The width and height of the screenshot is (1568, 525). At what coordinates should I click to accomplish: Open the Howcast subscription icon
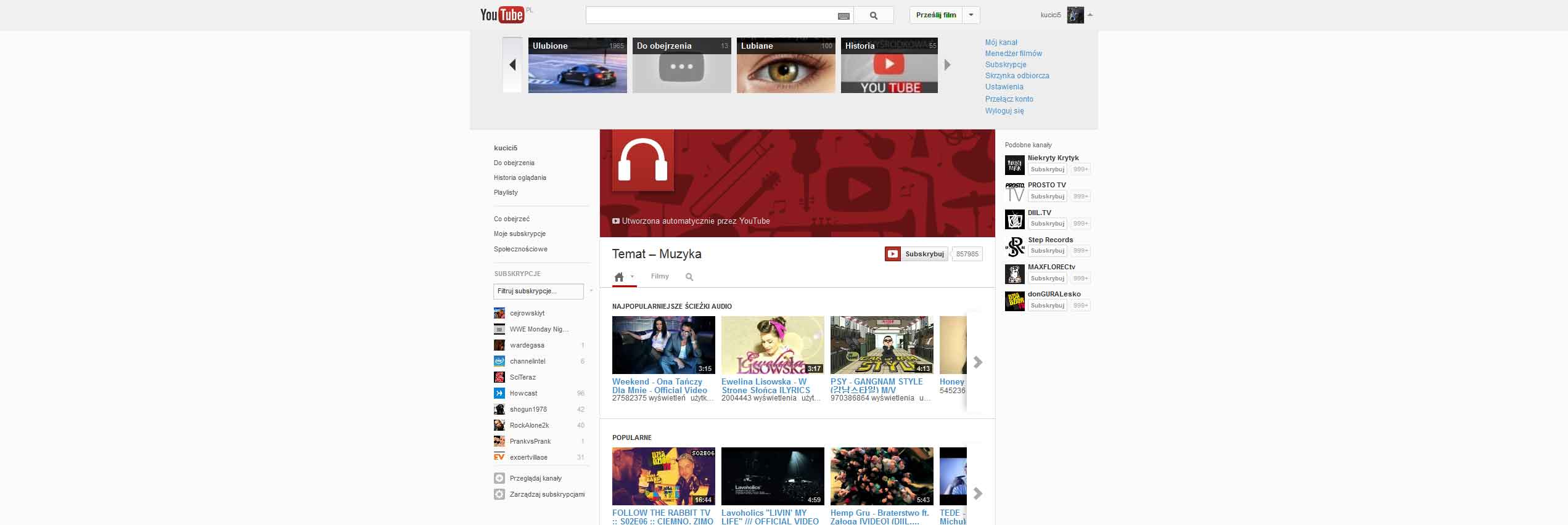(499, 393)
